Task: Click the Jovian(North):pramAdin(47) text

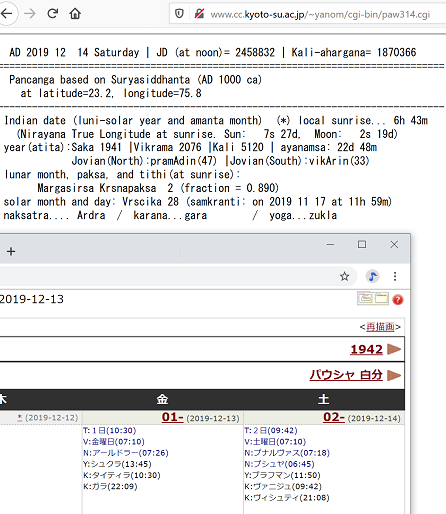Action: click(144, 161)
